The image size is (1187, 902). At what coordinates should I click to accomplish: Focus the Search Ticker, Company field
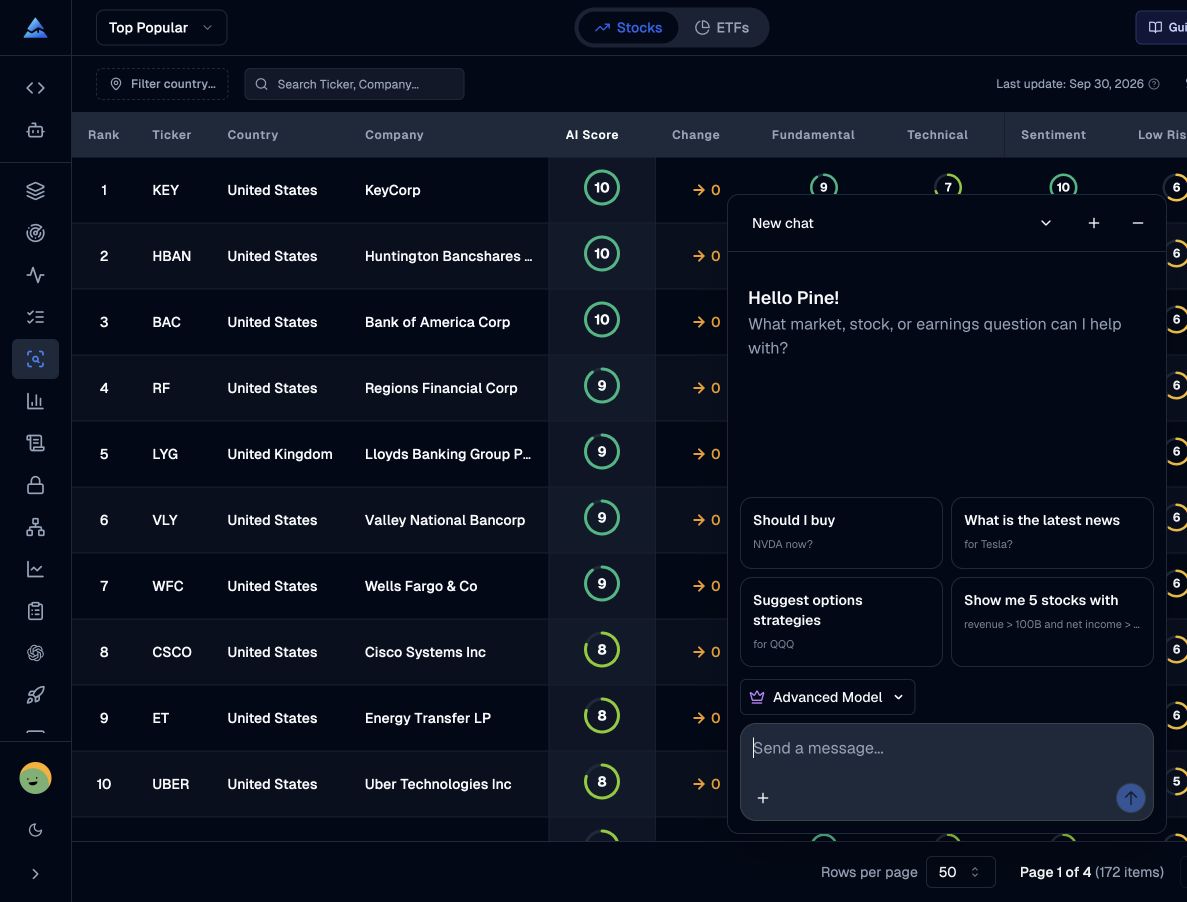coord(354,84)
